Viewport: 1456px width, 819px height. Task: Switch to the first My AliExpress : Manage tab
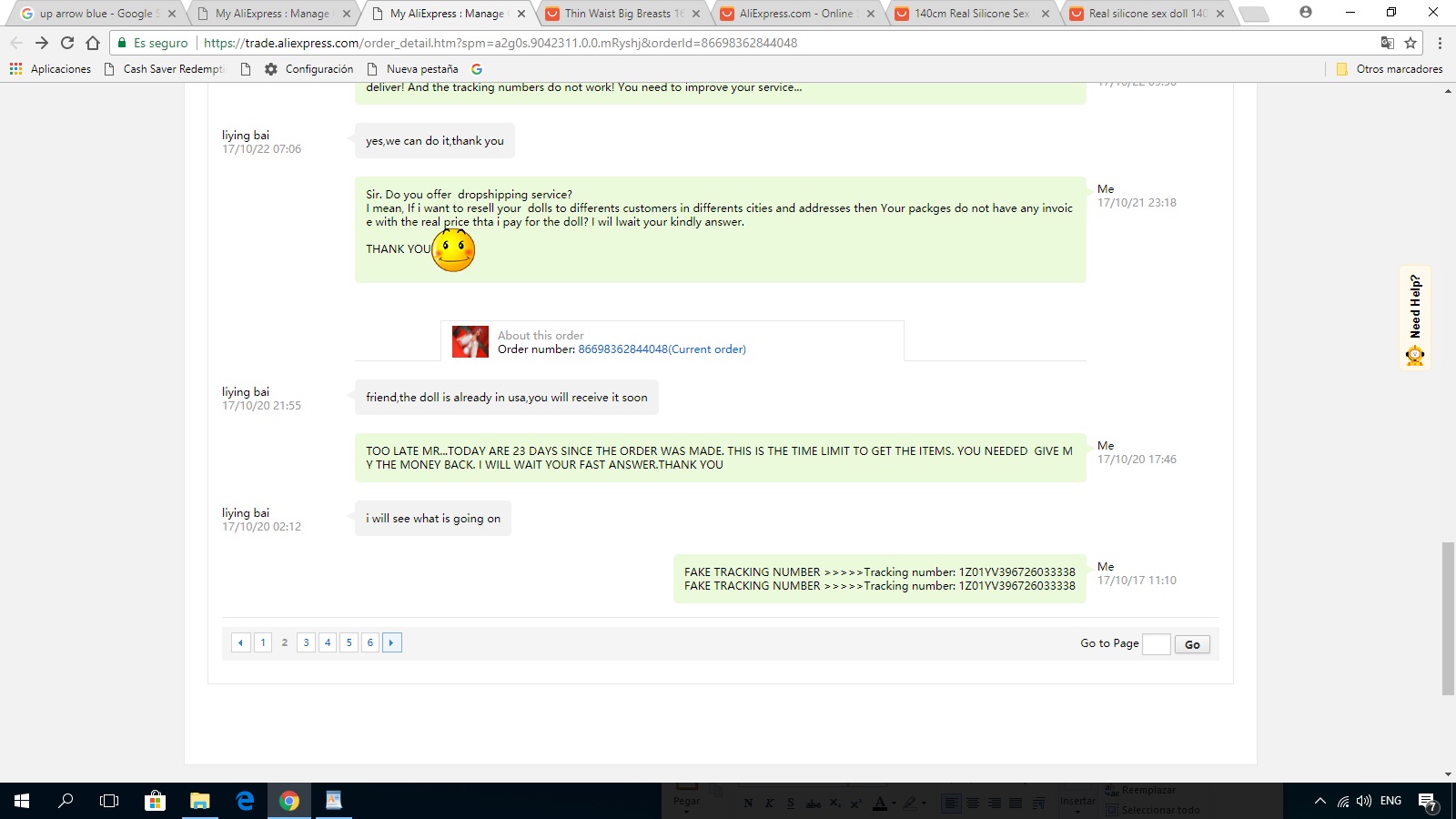click(271, 14)
